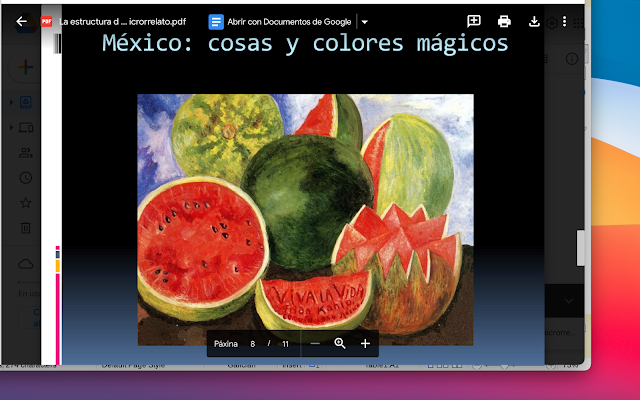640x400 pixels.
Task: Open Computers in dimmed Drive sidebar
Action: (26, 127)
